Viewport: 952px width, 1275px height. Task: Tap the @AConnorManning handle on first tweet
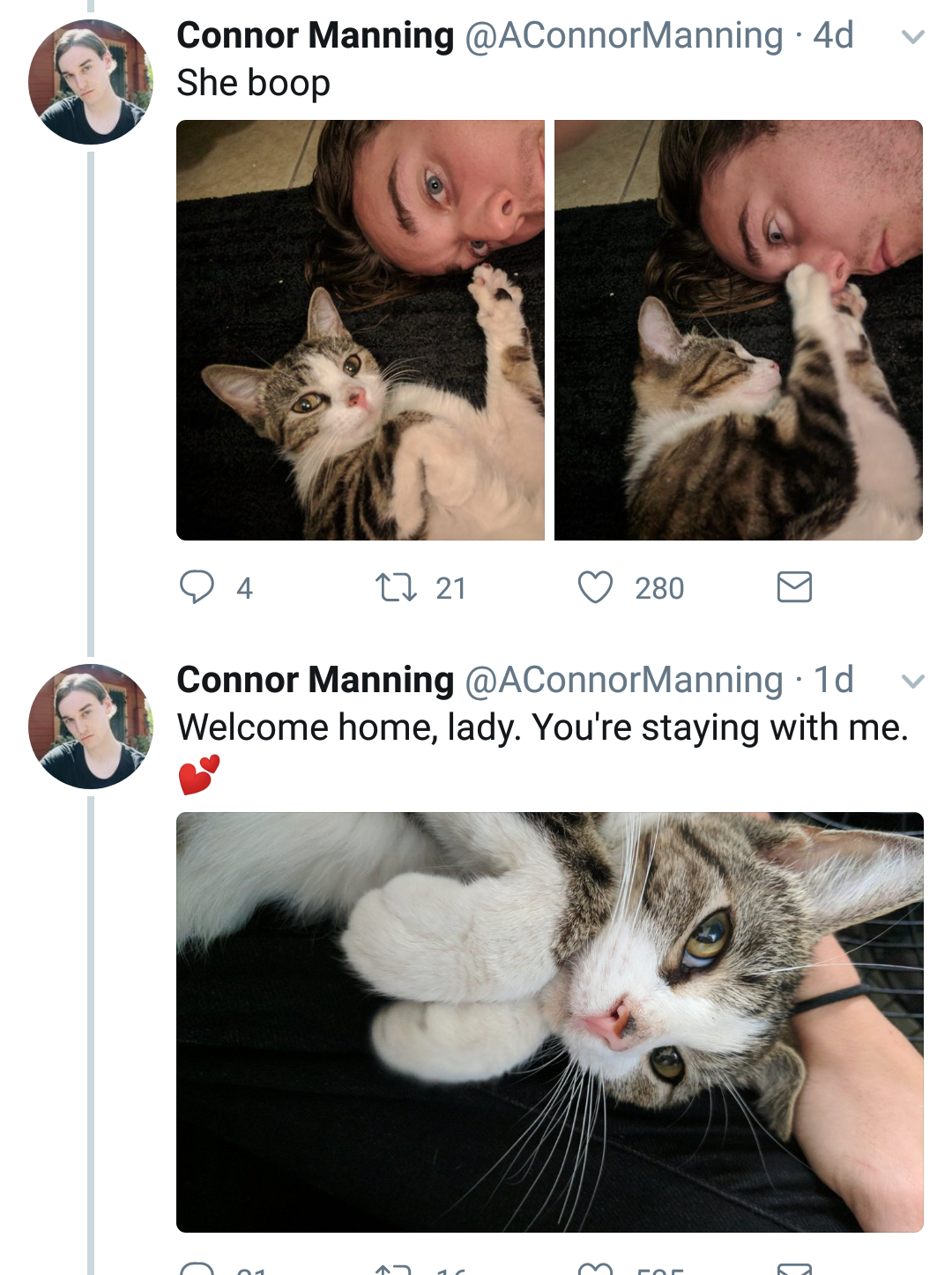[x=623, y=36]
